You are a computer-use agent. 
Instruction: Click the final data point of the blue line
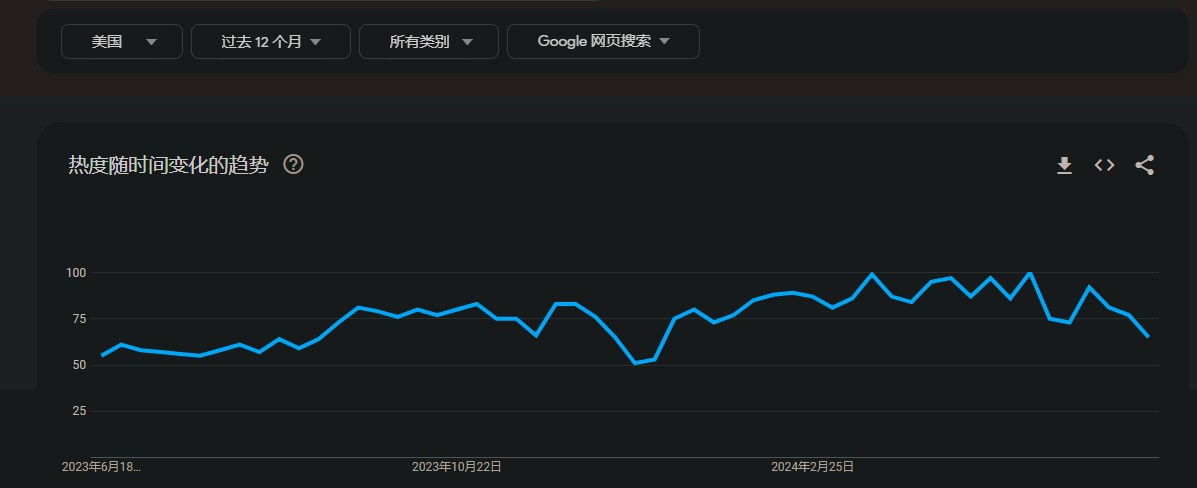[1148, 337]
